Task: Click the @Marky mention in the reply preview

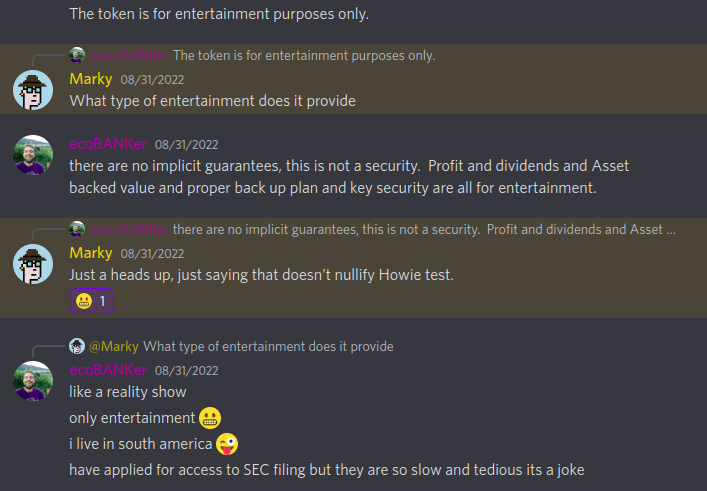Action: (114, 346)
